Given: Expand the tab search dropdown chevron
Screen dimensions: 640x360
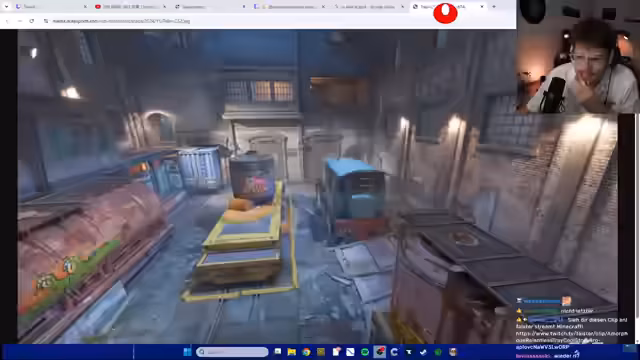Looking at the screenshot, I should click(x=6, y=7).
